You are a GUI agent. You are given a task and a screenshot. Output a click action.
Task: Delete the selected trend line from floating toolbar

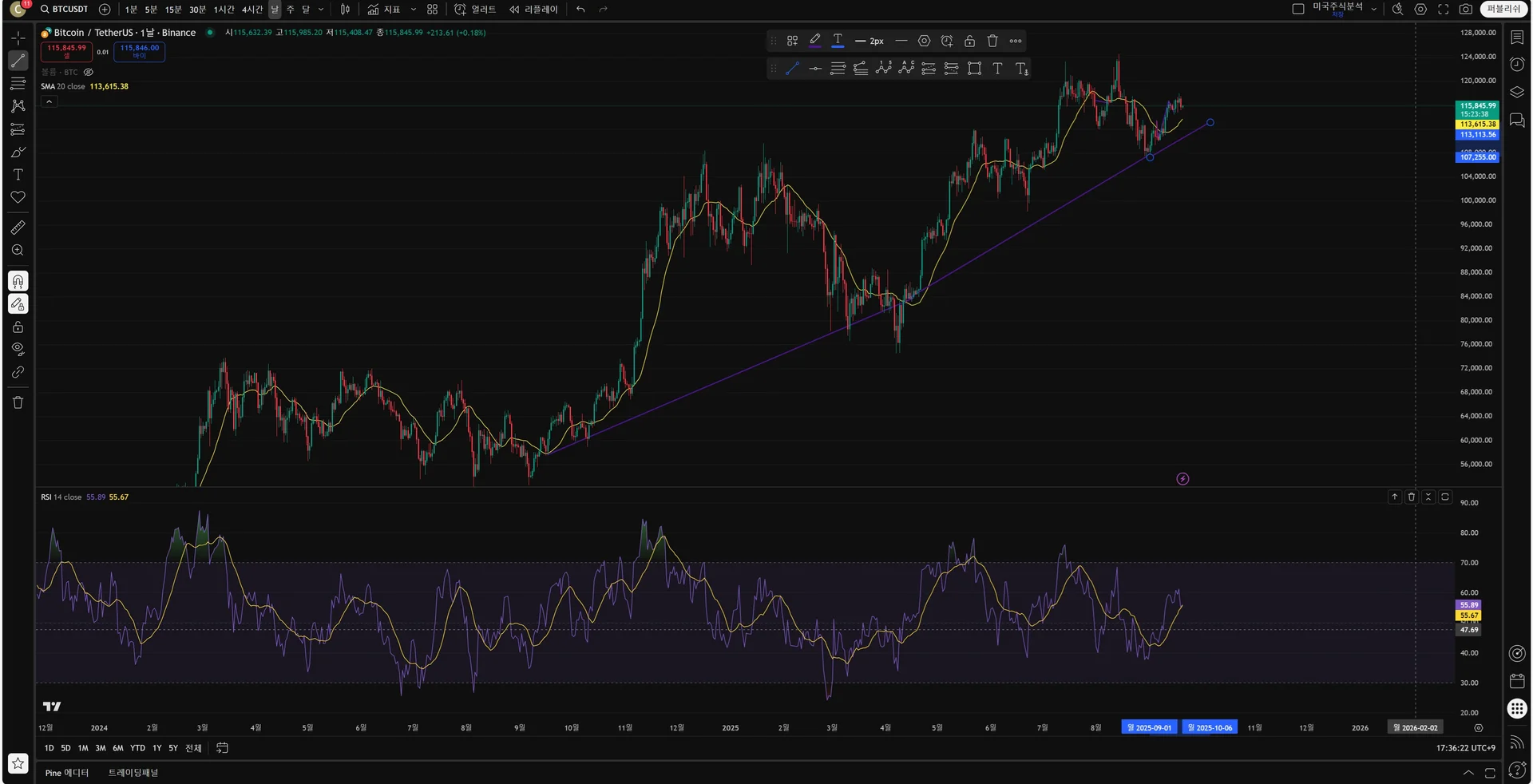point(992,41)
